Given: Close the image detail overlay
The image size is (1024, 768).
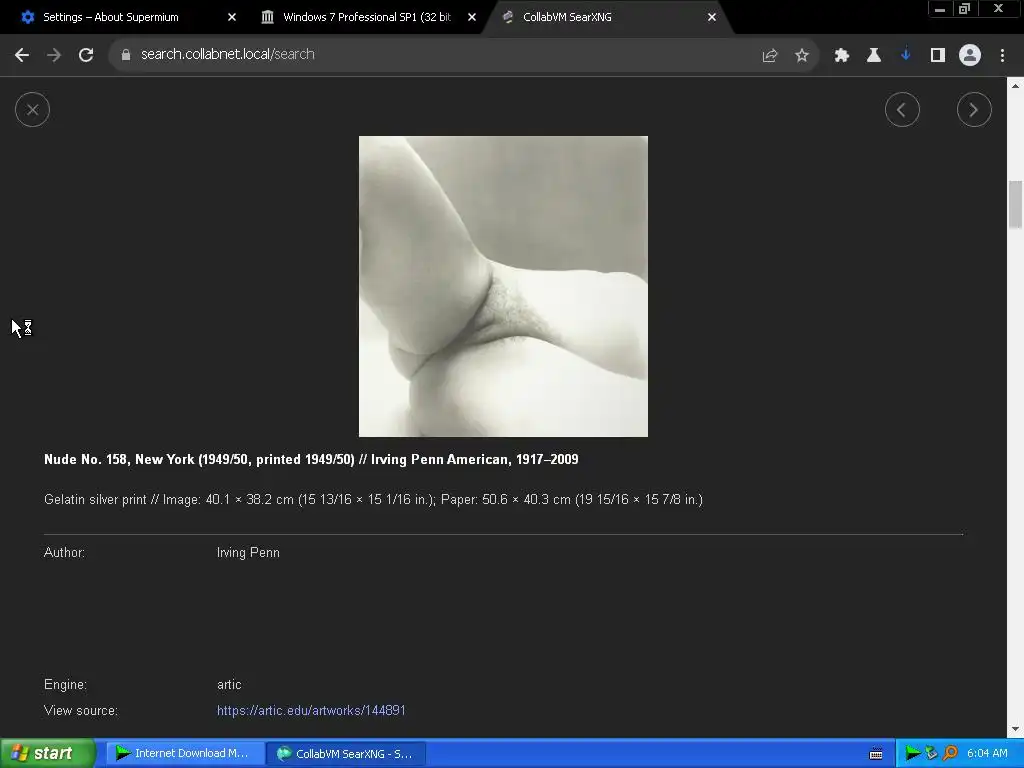Looking at the screenshot, I should click(32, 110).
